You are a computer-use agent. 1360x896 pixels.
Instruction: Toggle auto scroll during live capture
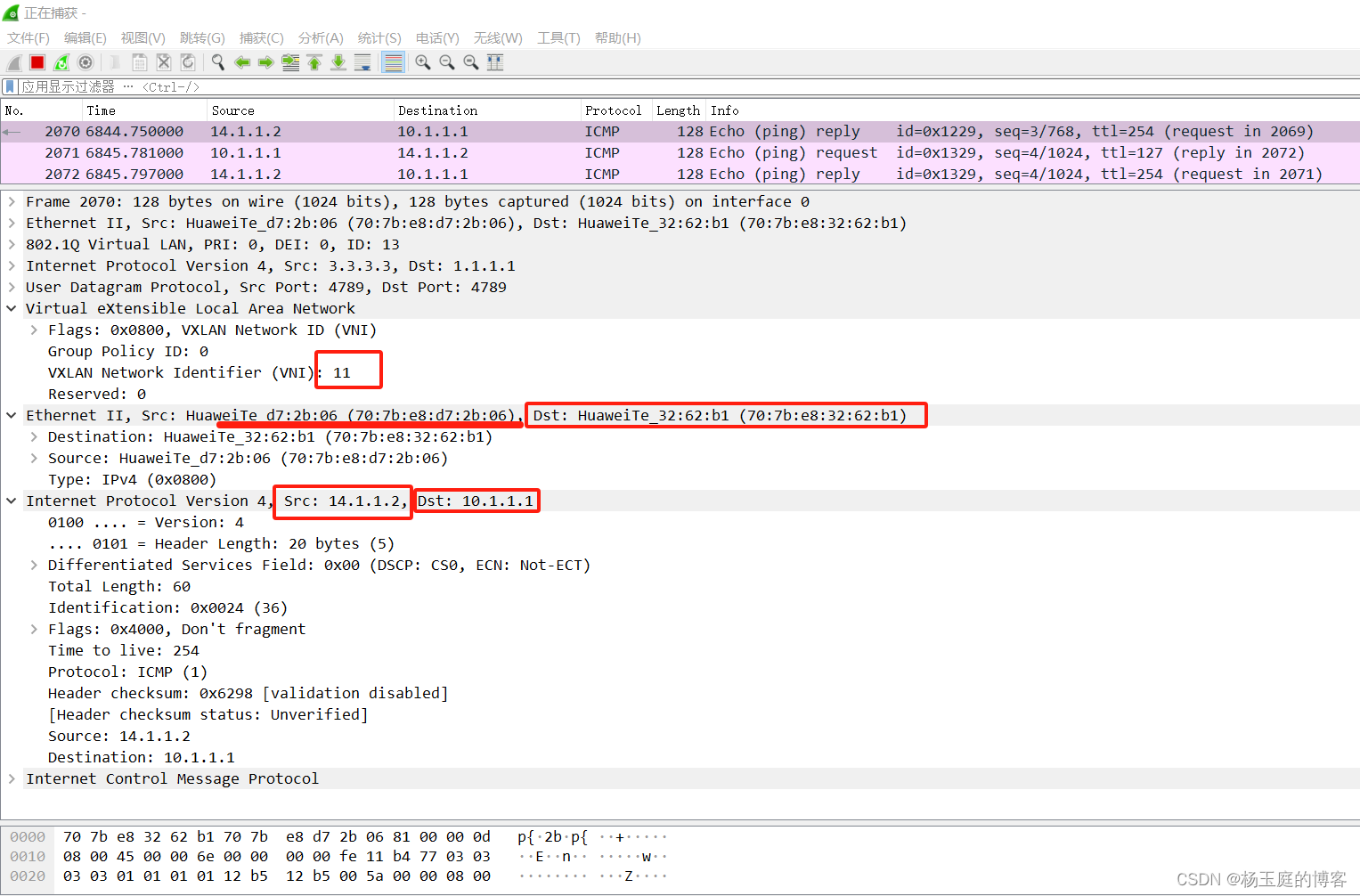point(362,62)
